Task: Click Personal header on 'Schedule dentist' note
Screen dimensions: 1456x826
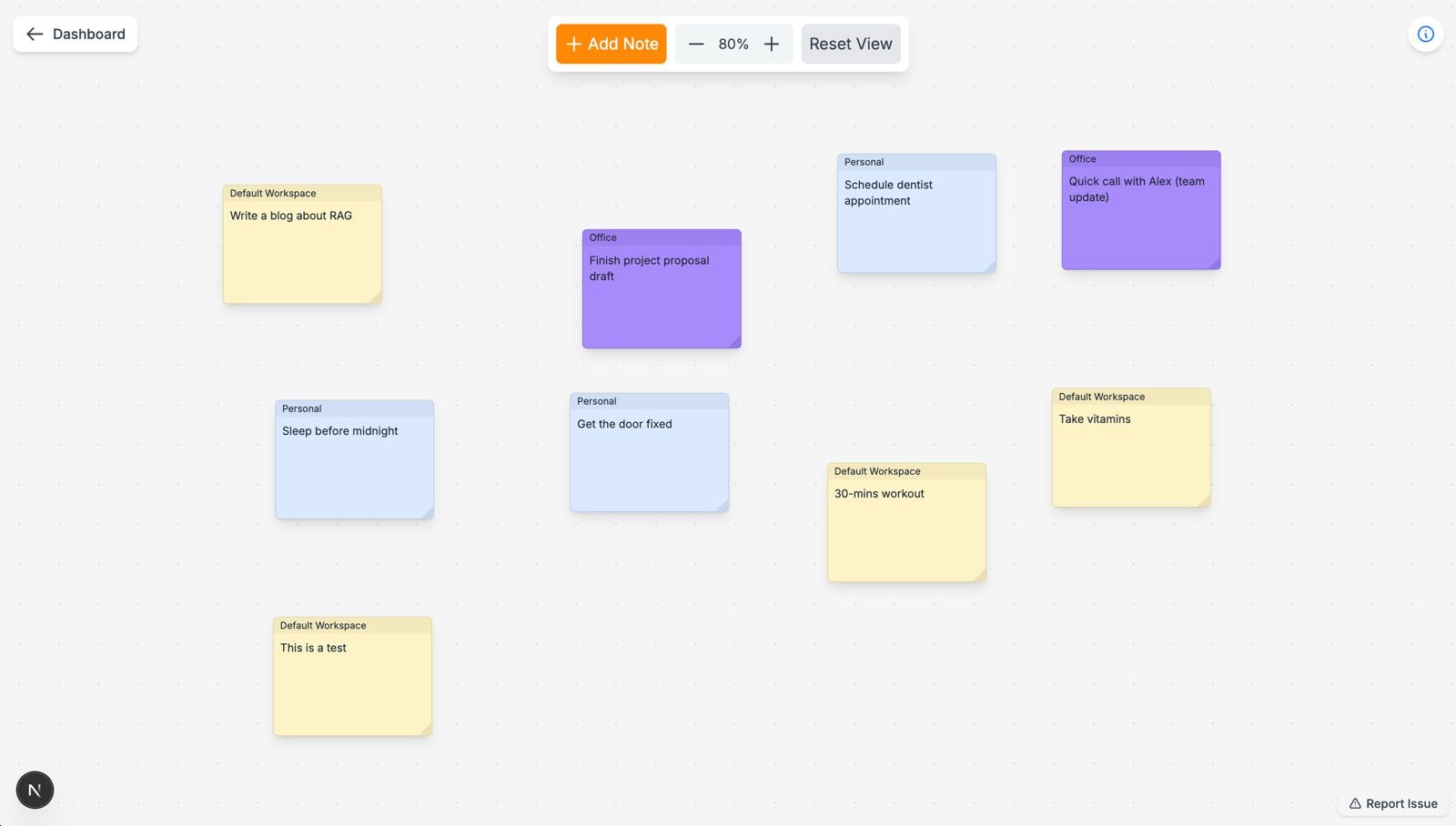Action: (916, 162)
